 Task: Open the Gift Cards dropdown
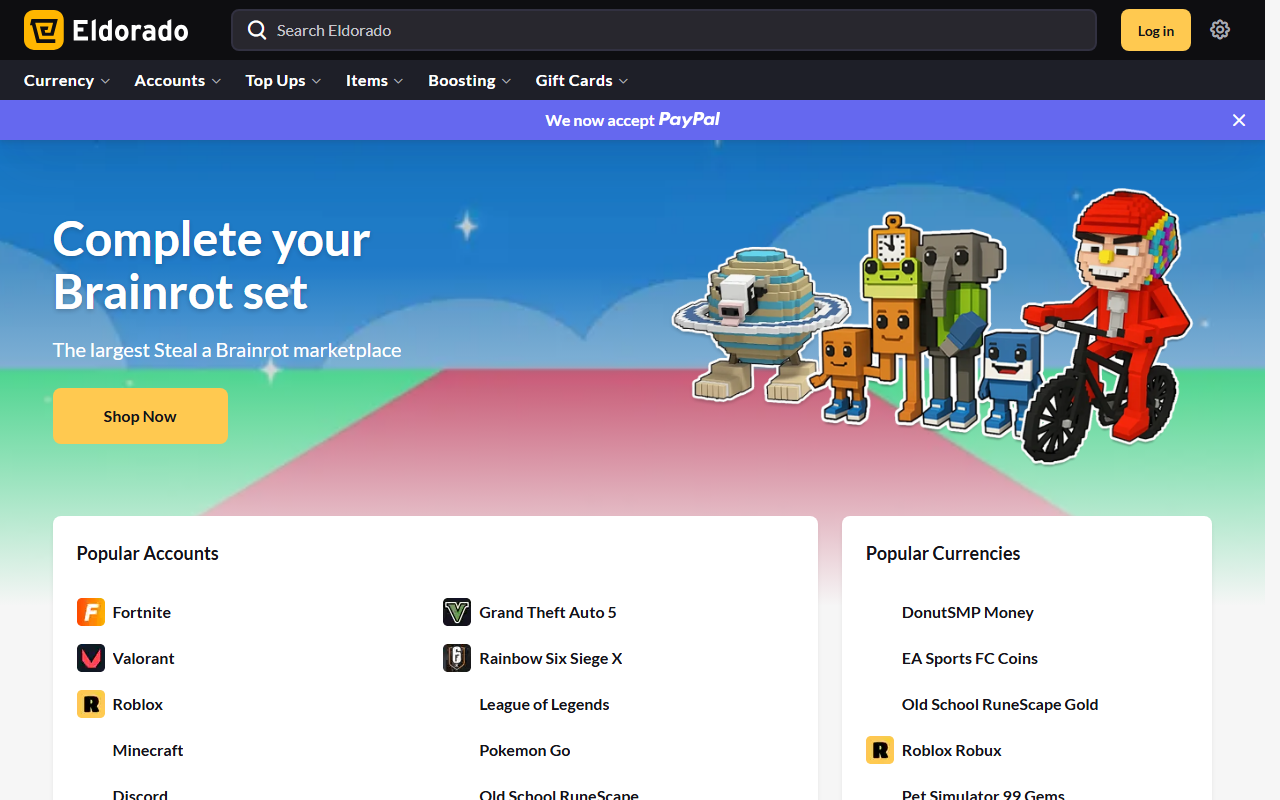(x=582, y=81)
